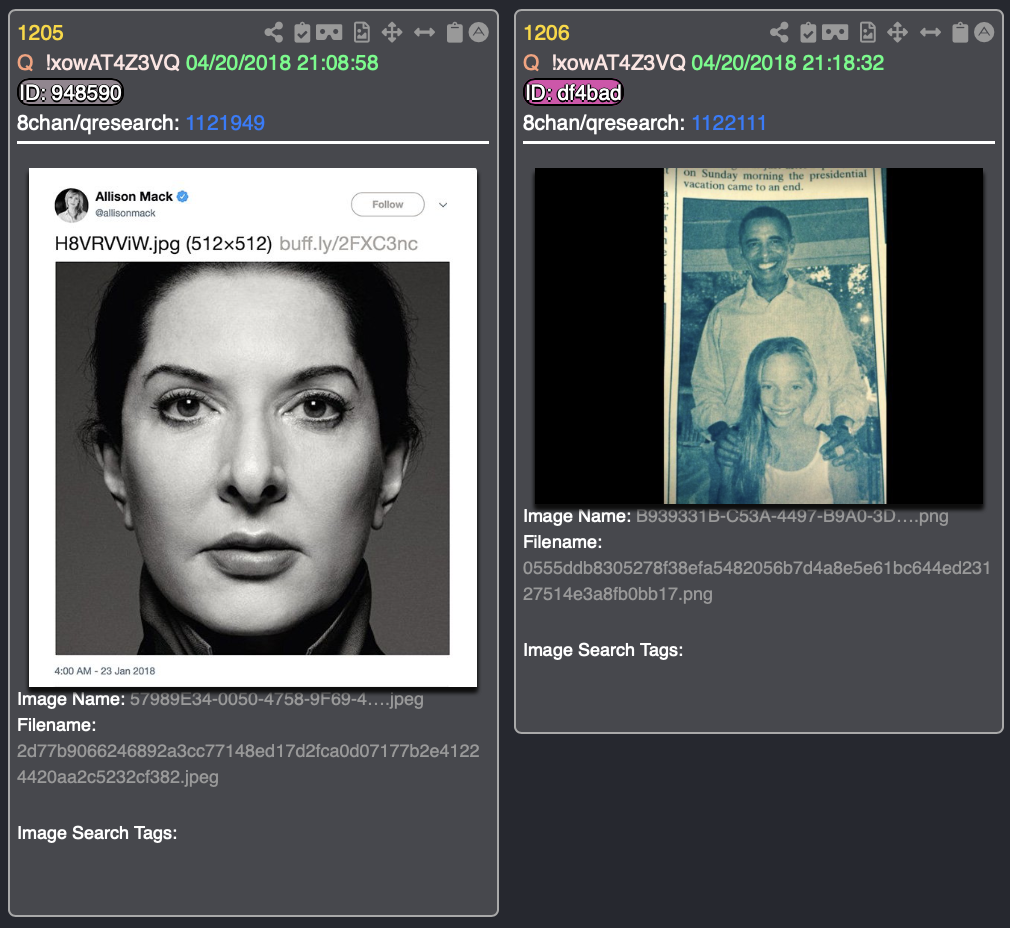Viewport: 1010px width, 928px height.
Task: Click the Allison Mack profile avatar
Action: click(x=71, y=205)
